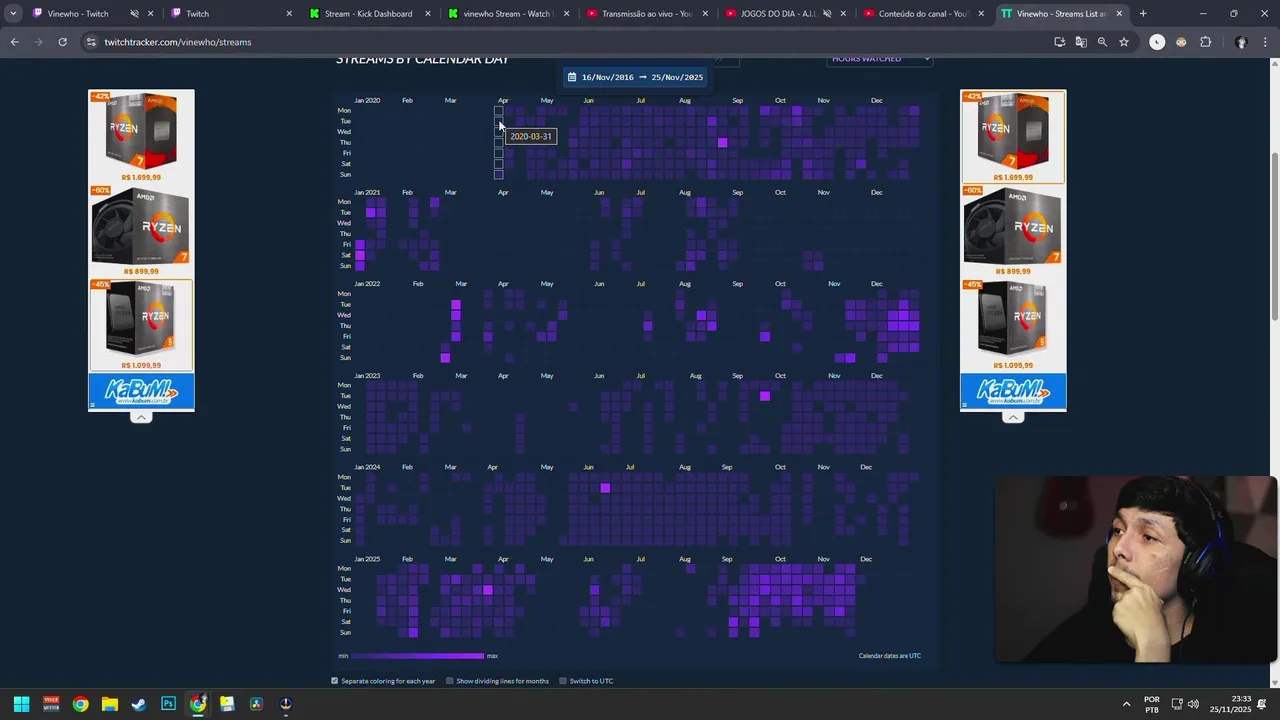
Task: Open right ad Ryzen 7 R$ 1.699,99 product
Action: (1013, 137)
